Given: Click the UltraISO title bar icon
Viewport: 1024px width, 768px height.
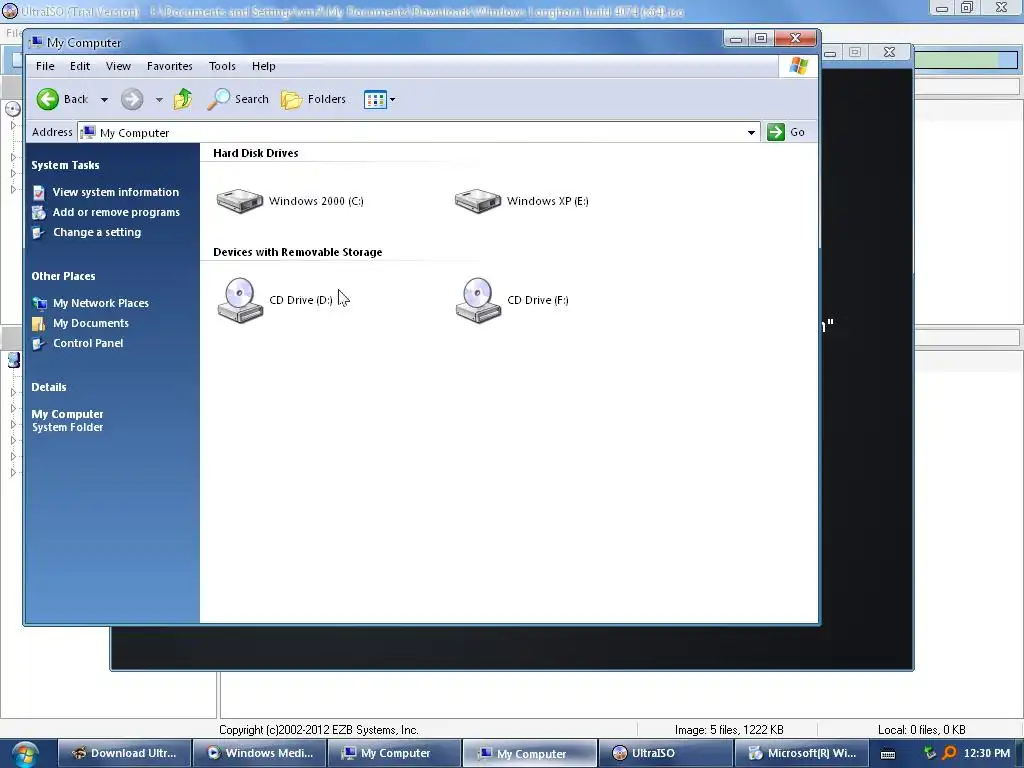Looking at the screenshot, I should coord(10,11).
